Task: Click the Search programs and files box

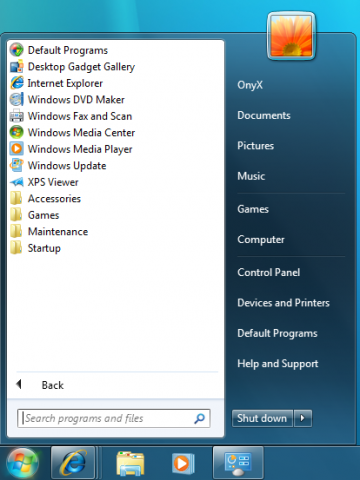Action: click(113, 418)
